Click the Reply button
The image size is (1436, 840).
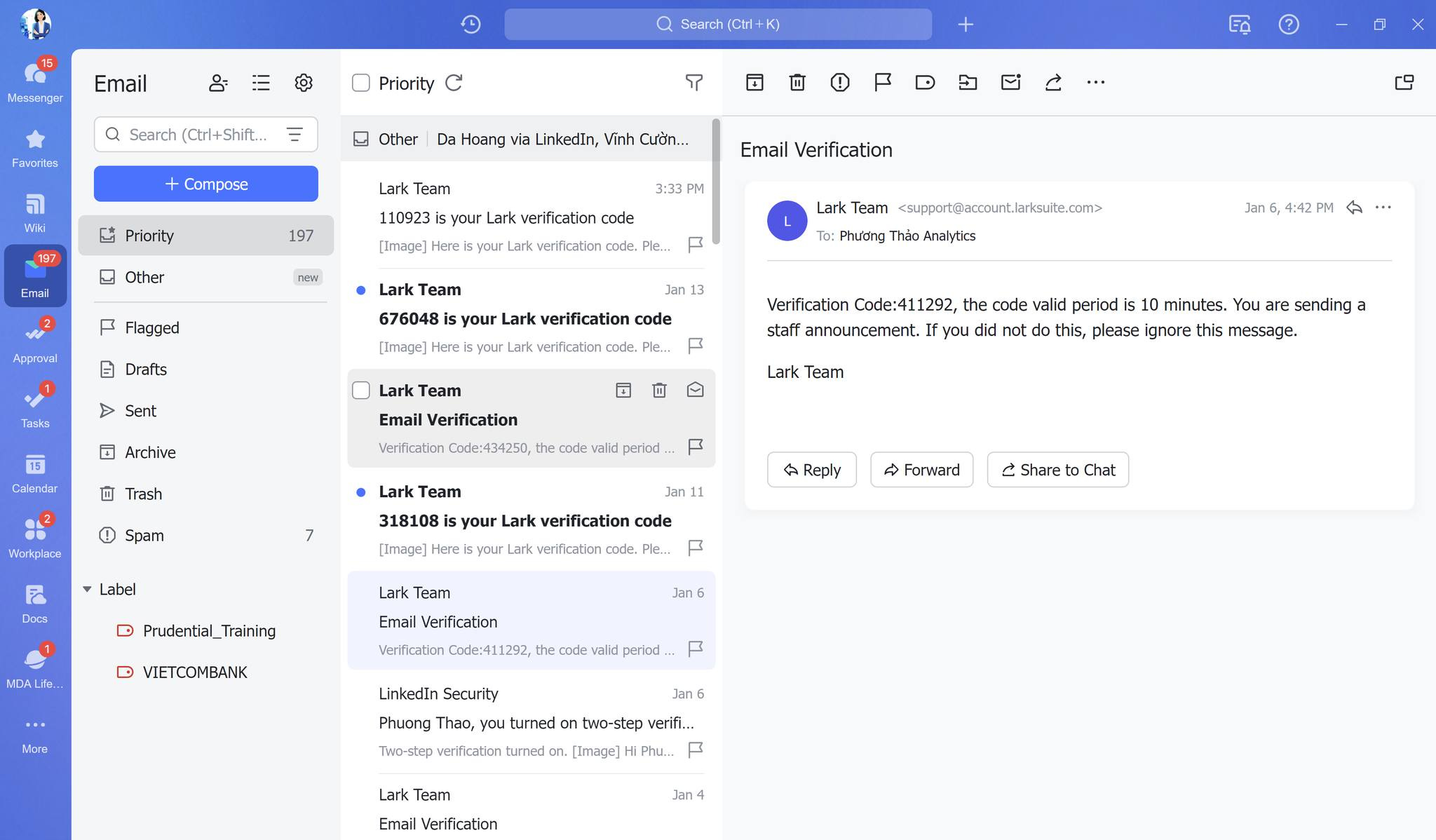(812, 470)
